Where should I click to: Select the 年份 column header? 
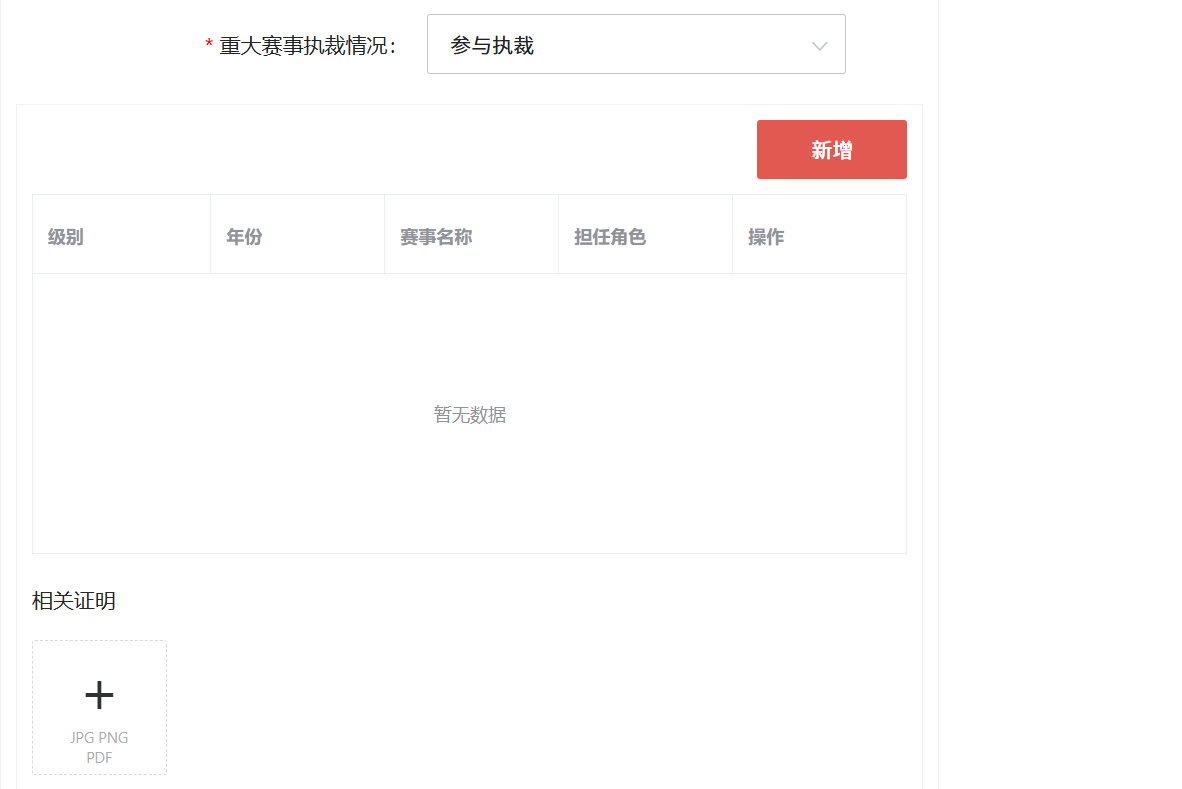pyautogui.click(x=244, y=237)
